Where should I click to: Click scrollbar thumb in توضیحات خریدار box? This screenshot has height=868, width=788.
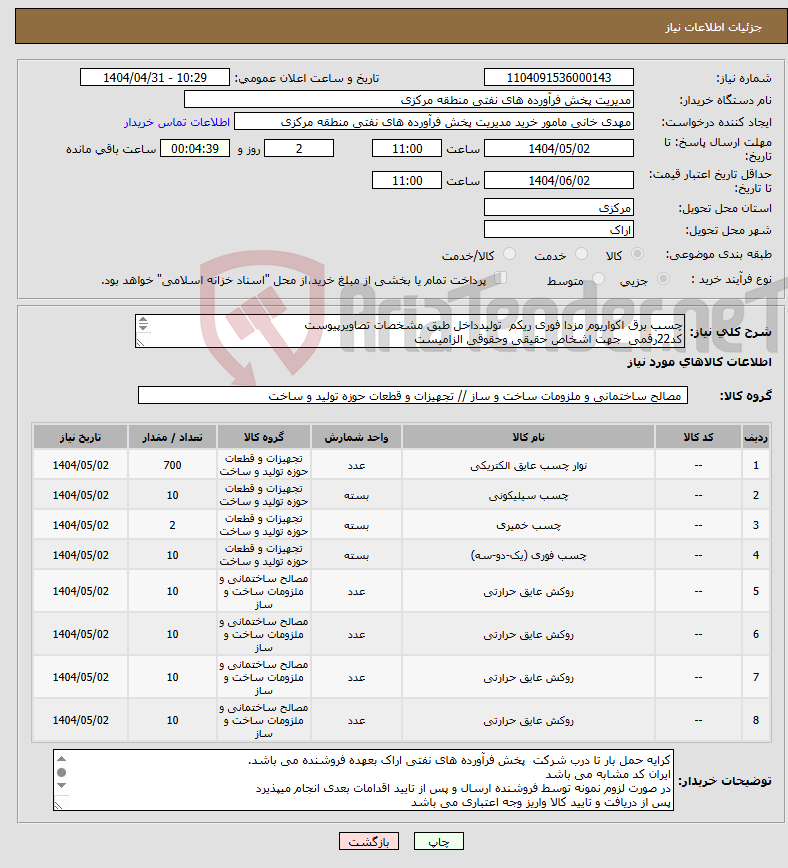61,772
